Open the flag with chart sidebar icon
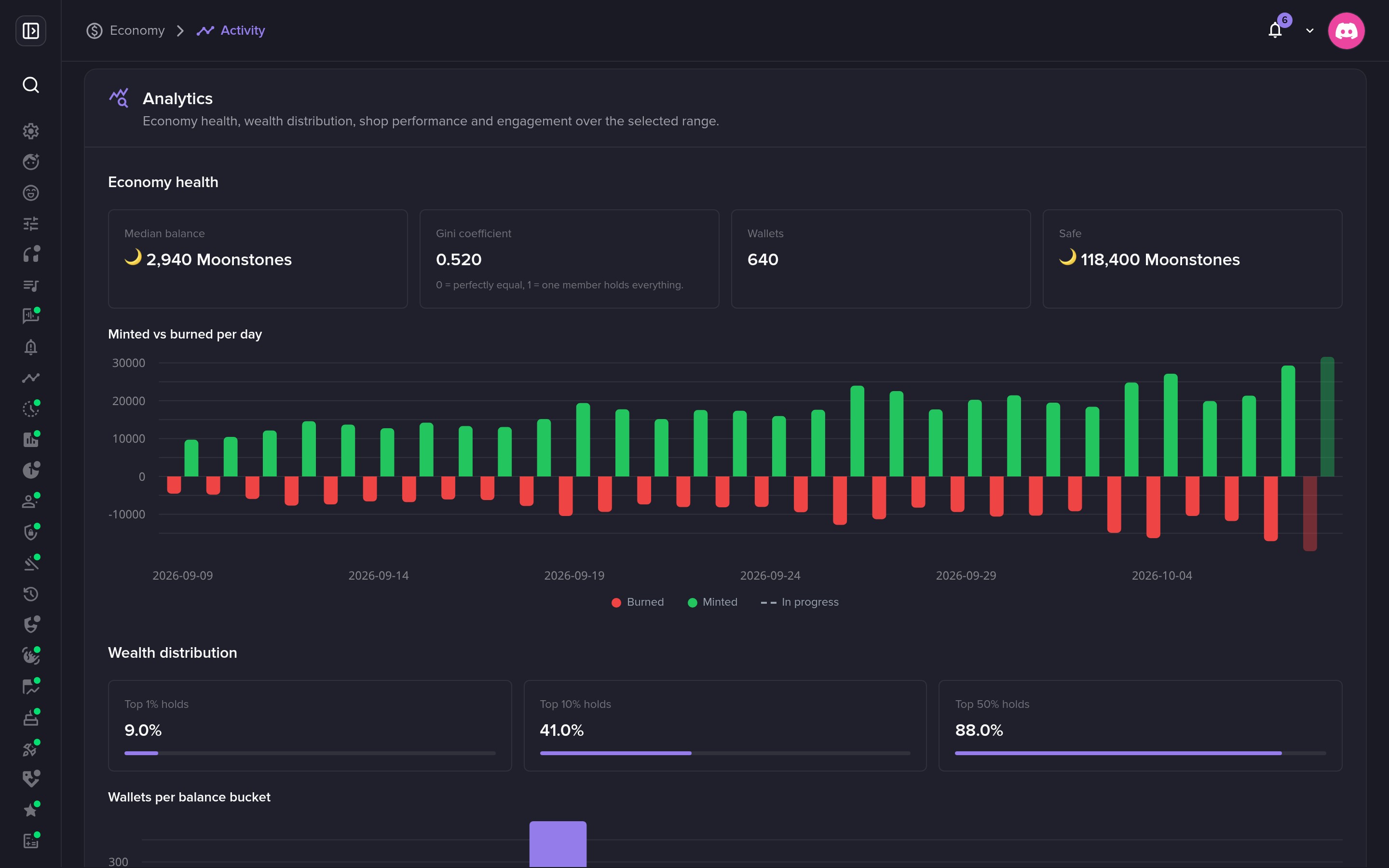This screenshot has width=1389, height=868. pos(30,687)
